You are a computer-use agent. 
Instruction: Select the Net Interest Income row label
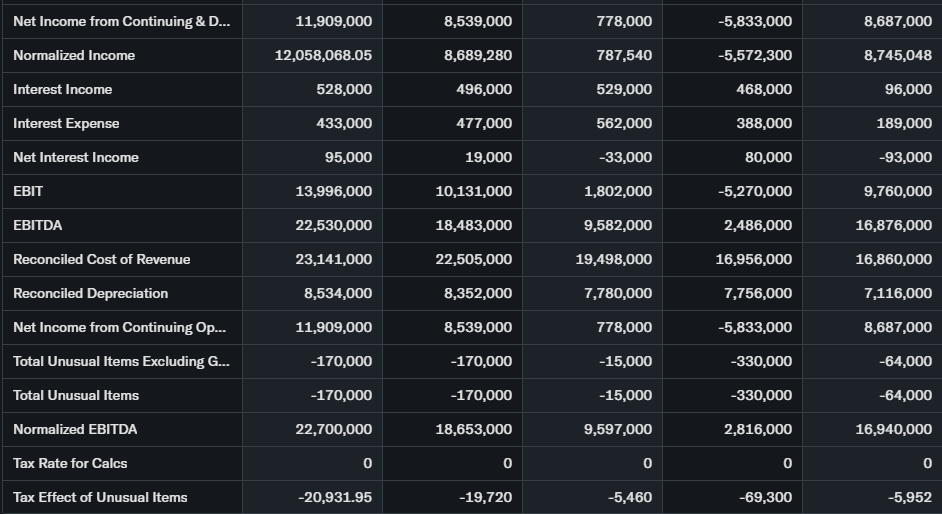pyautogui.click(x=76, y=158)
